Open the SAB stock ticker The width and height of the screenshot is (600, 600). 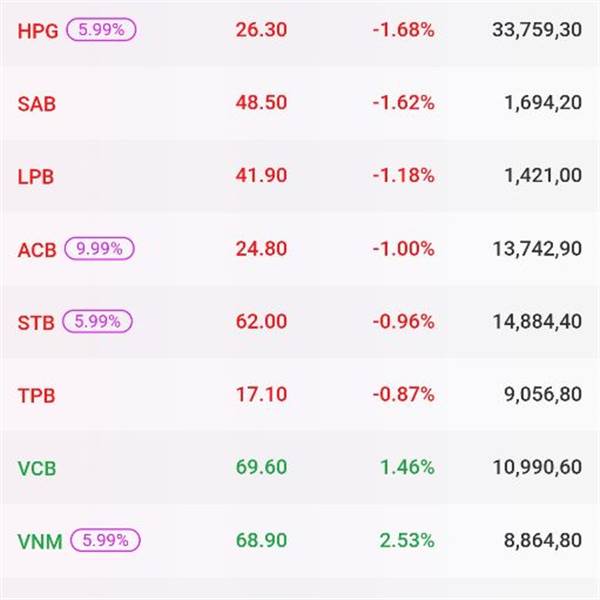(36, 103)
